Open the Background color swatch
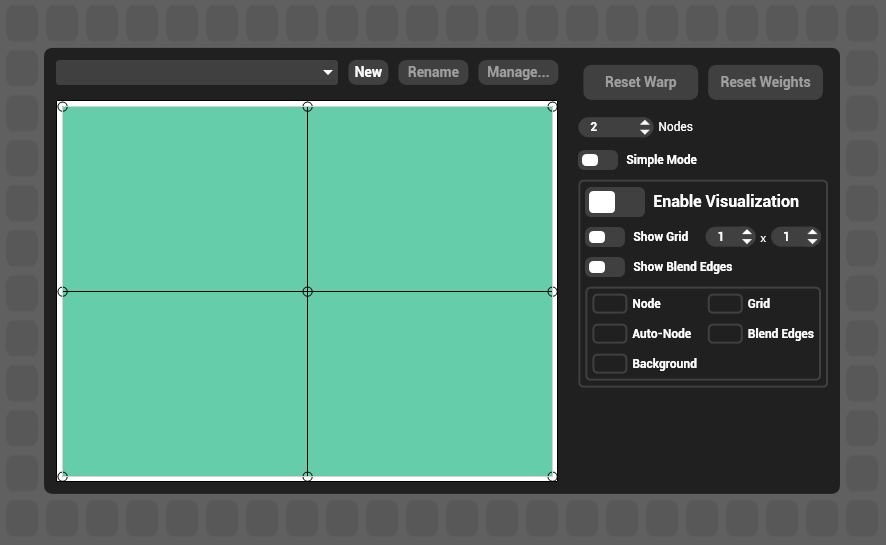Viewport: 886px width, 545px height. [x=609, y=363]
